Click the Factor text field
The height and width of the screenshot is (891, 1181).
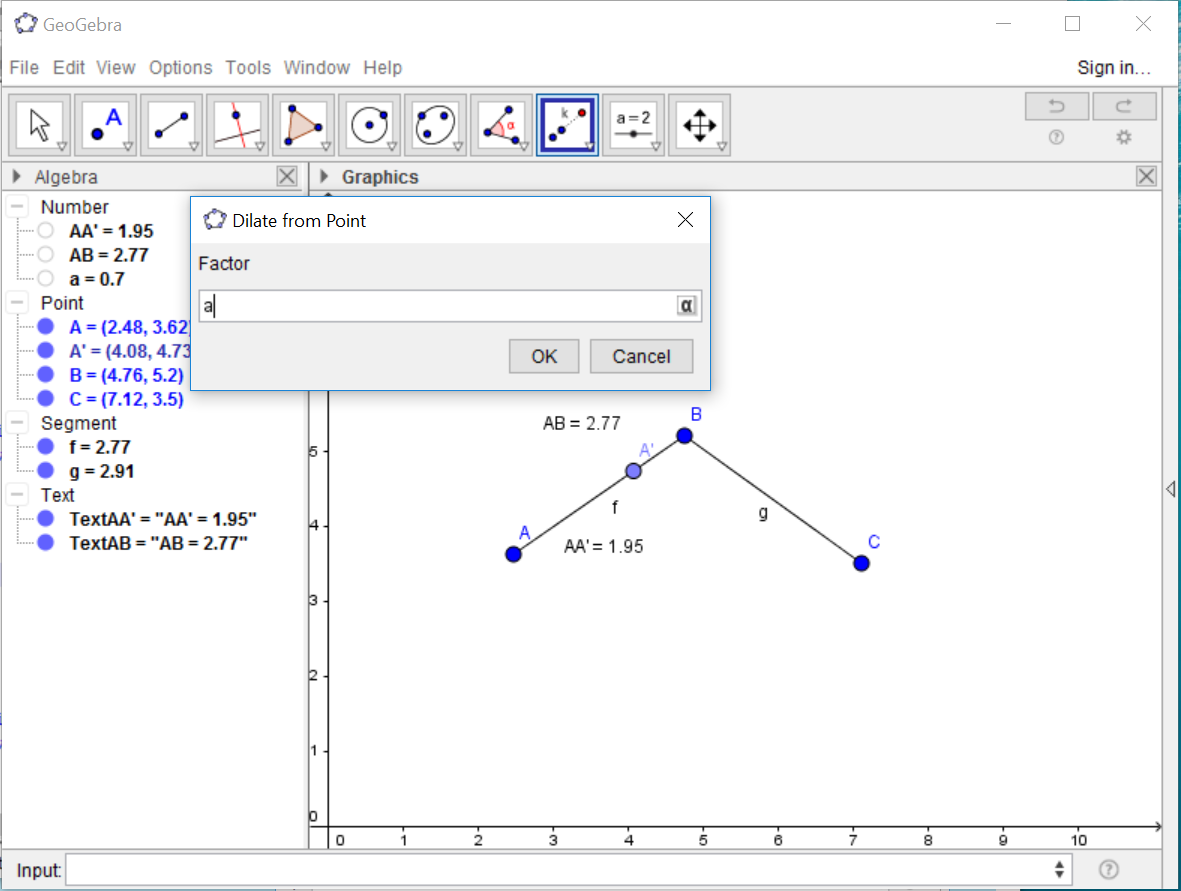[x=438, y=306]
